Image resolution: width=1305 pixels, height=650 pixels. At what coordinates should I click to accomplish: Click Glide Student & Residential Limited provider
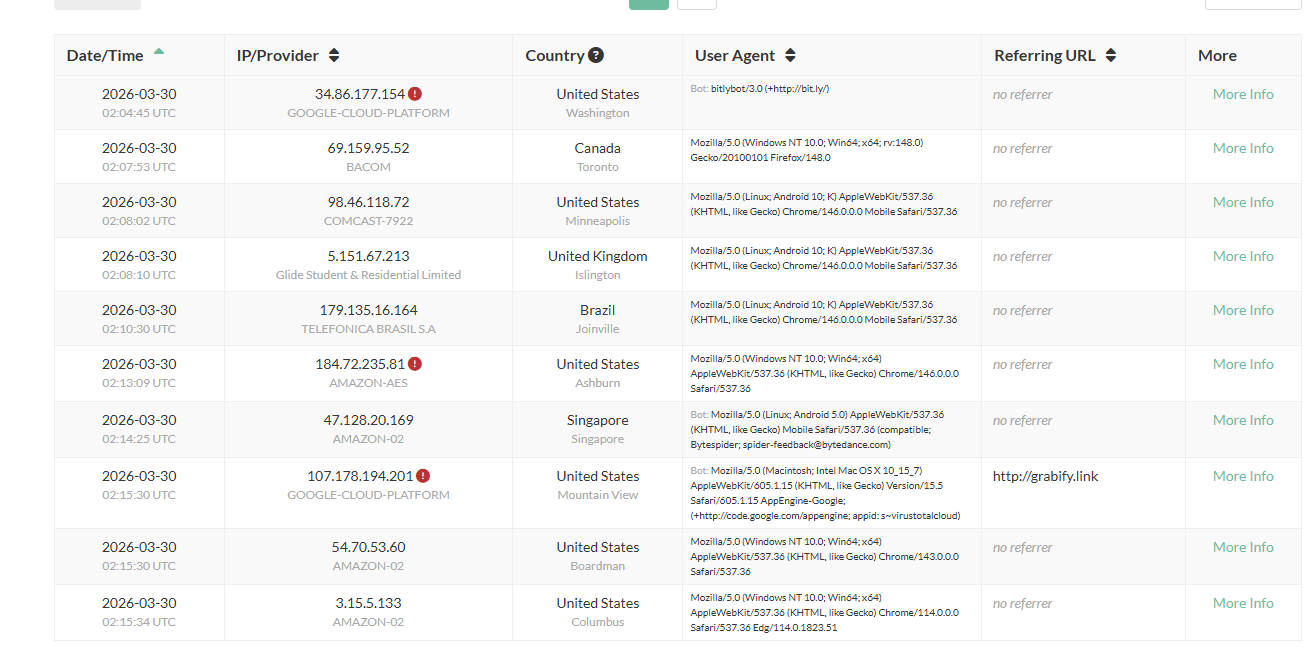[x=368, y=275]
